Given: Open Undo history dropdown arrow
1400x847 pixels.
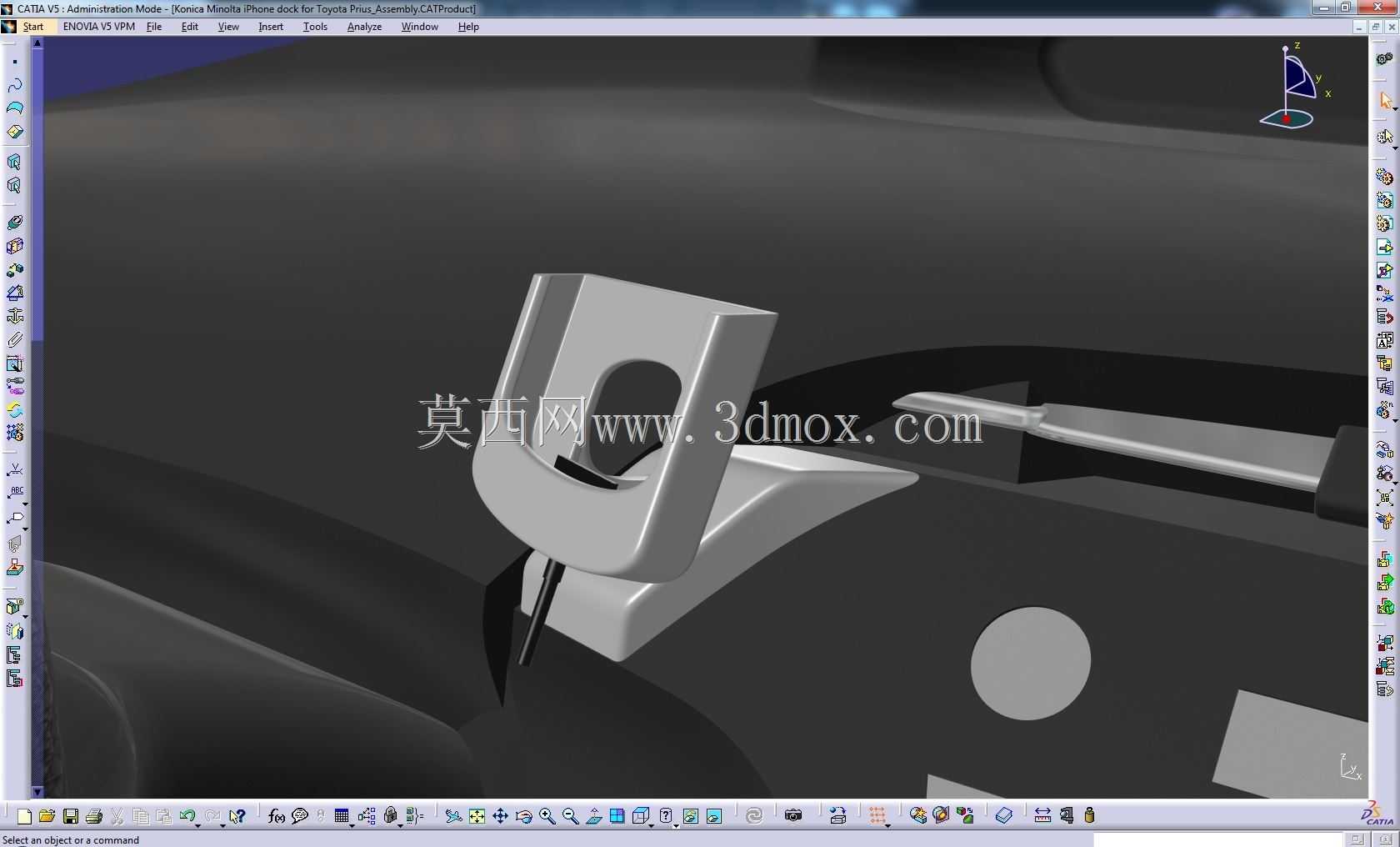Looking at the screenshot, I should click(198, 825).
